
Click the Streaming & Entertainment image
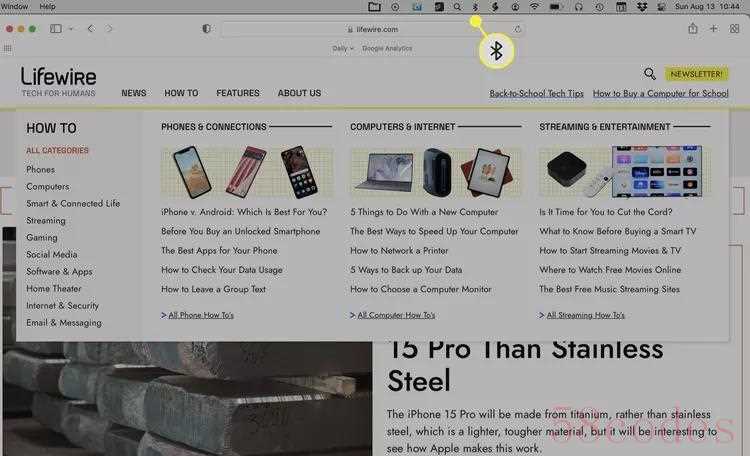625,172
